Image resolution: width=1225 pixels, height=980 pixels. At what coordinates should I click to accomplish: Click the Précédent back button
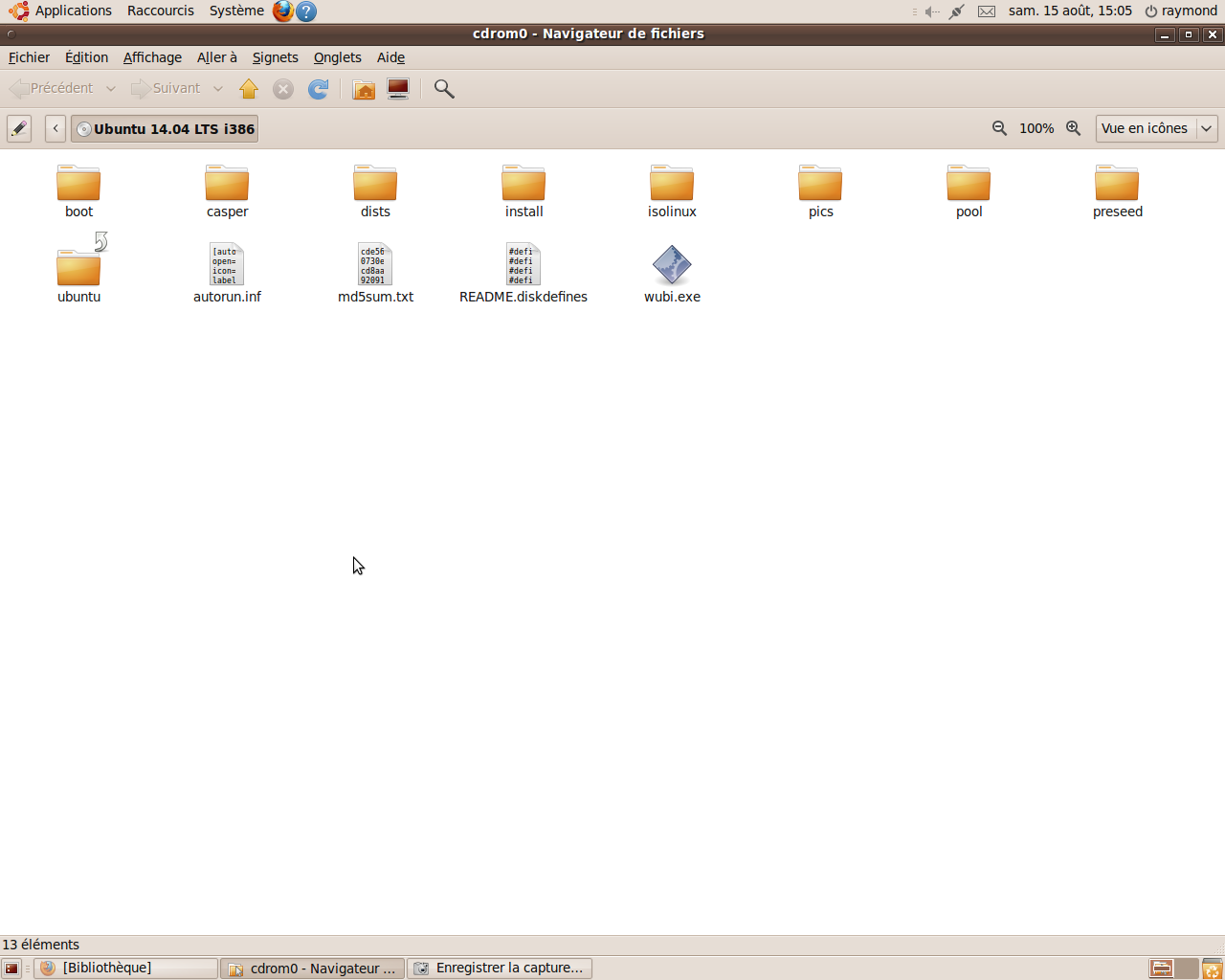click(x=53, y=89)
